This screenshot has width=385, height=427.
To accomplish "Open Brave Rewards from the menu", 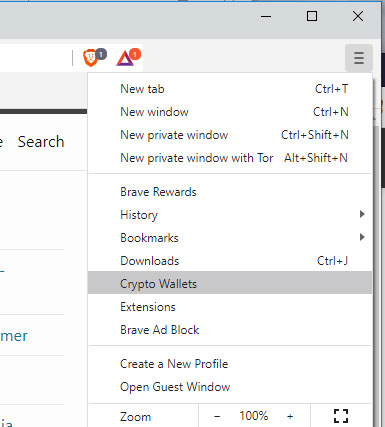I will 230,192.
